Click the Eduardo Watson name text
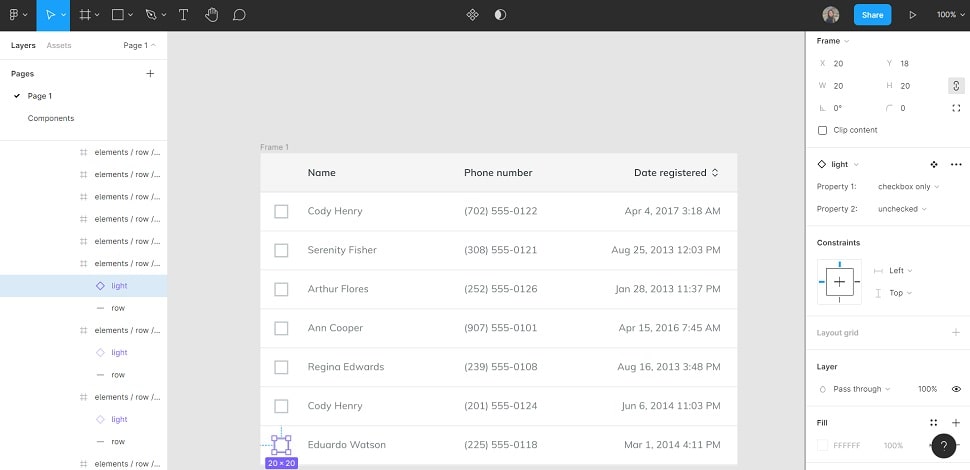The height and width of the screenshot is (470, 970). point(346,445)
